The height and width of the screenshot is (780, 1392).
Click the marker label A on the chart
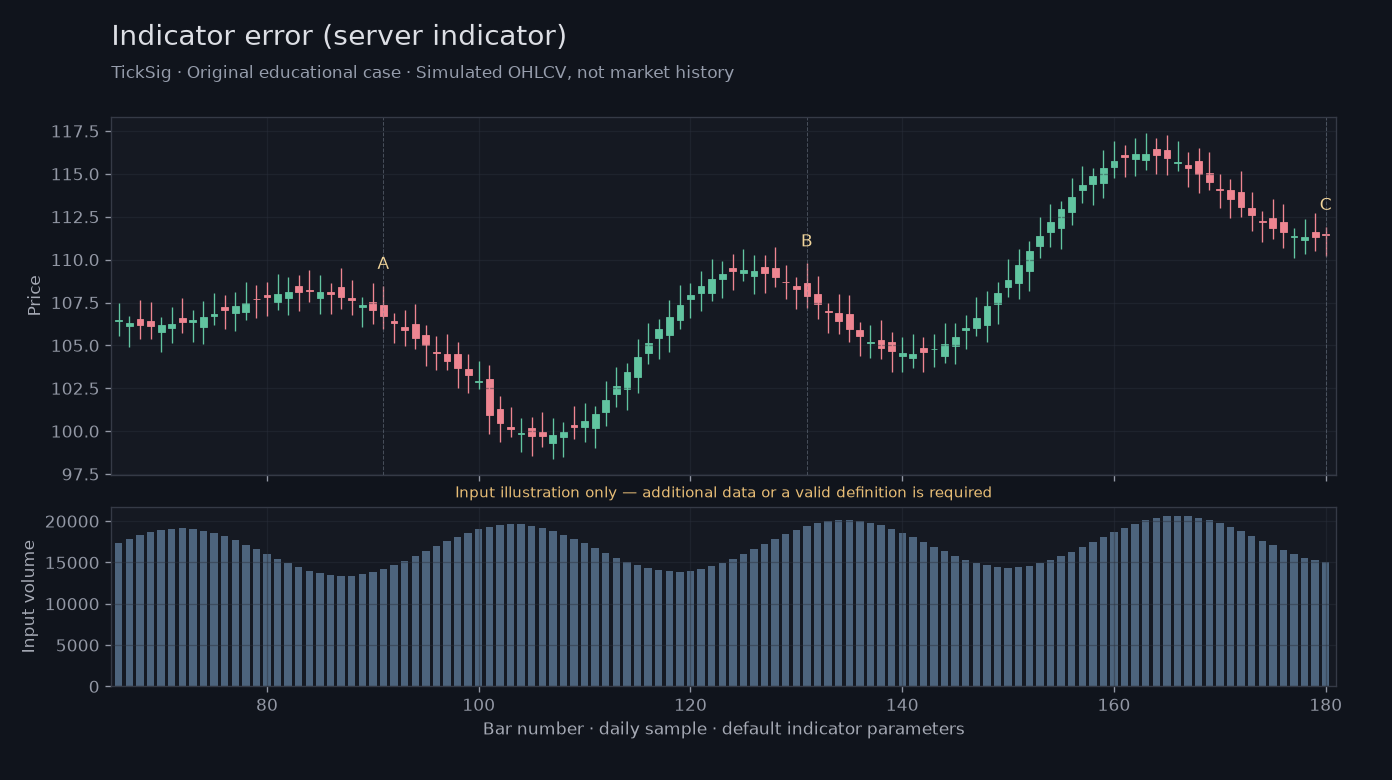[383, 264]
